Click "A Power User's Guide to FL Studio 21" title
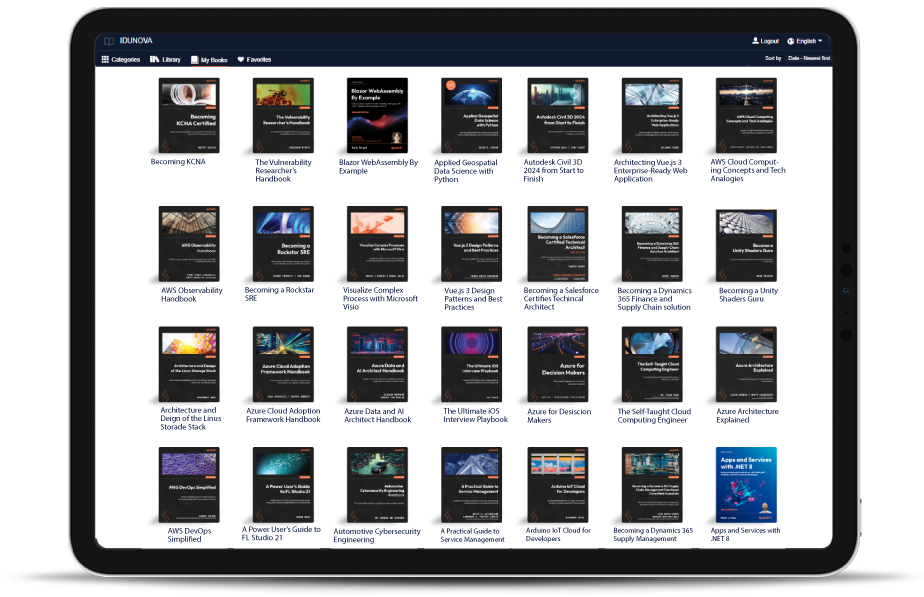The image size is (924, 597). (x=281, y=533)
